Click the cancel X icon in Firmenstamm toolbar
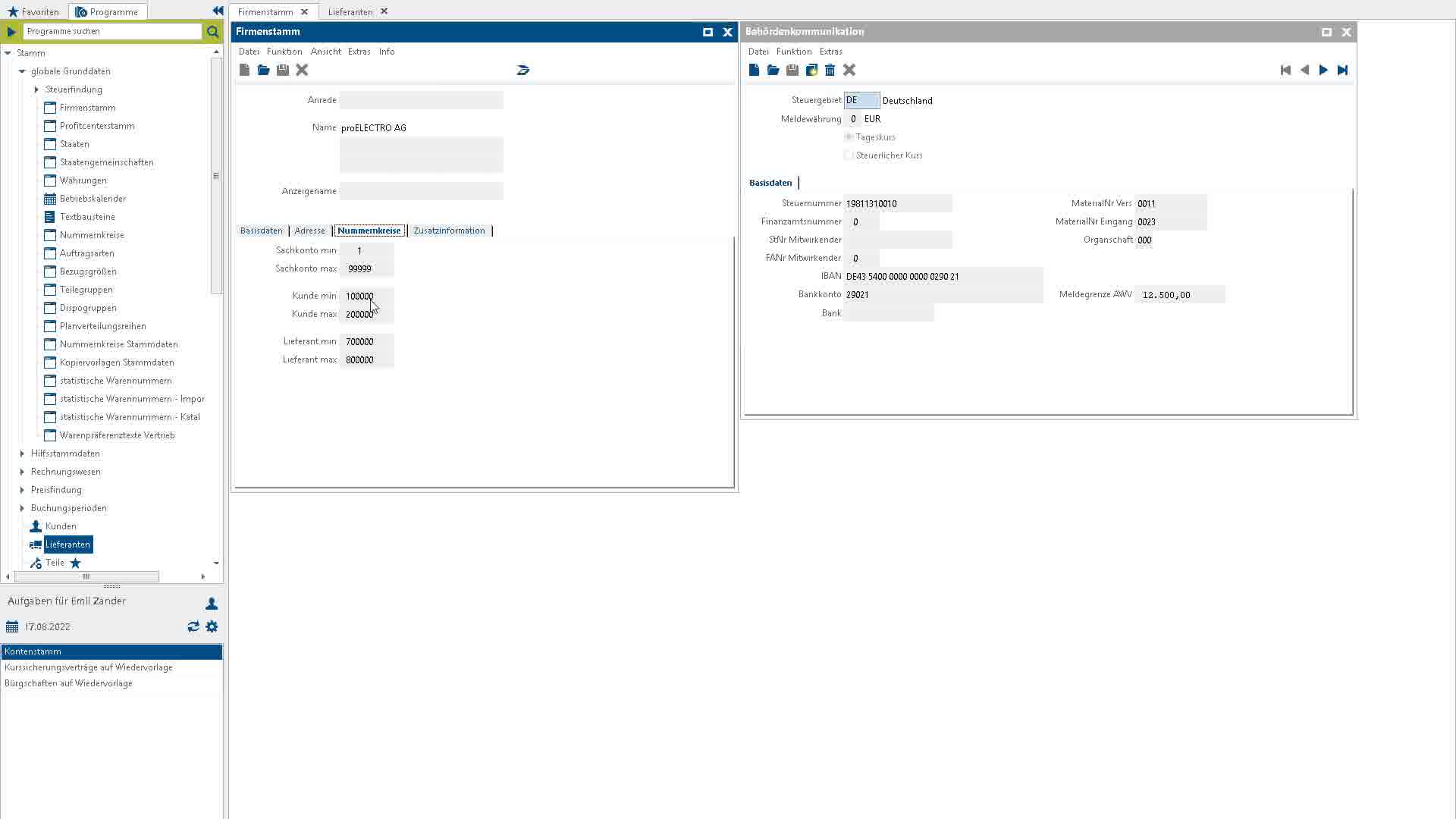Screen dimensions: 1456x819 [302, 70]
